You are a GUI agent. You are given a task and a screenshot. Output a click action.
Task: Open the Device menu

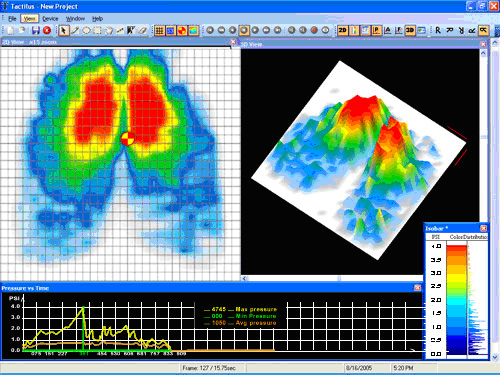tap(50, 19)
